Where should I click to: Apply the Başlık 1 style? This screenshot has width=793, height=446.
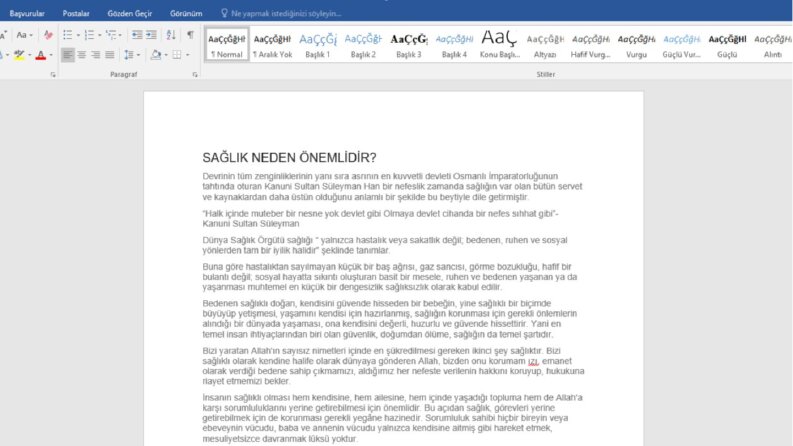click(318, 44)
